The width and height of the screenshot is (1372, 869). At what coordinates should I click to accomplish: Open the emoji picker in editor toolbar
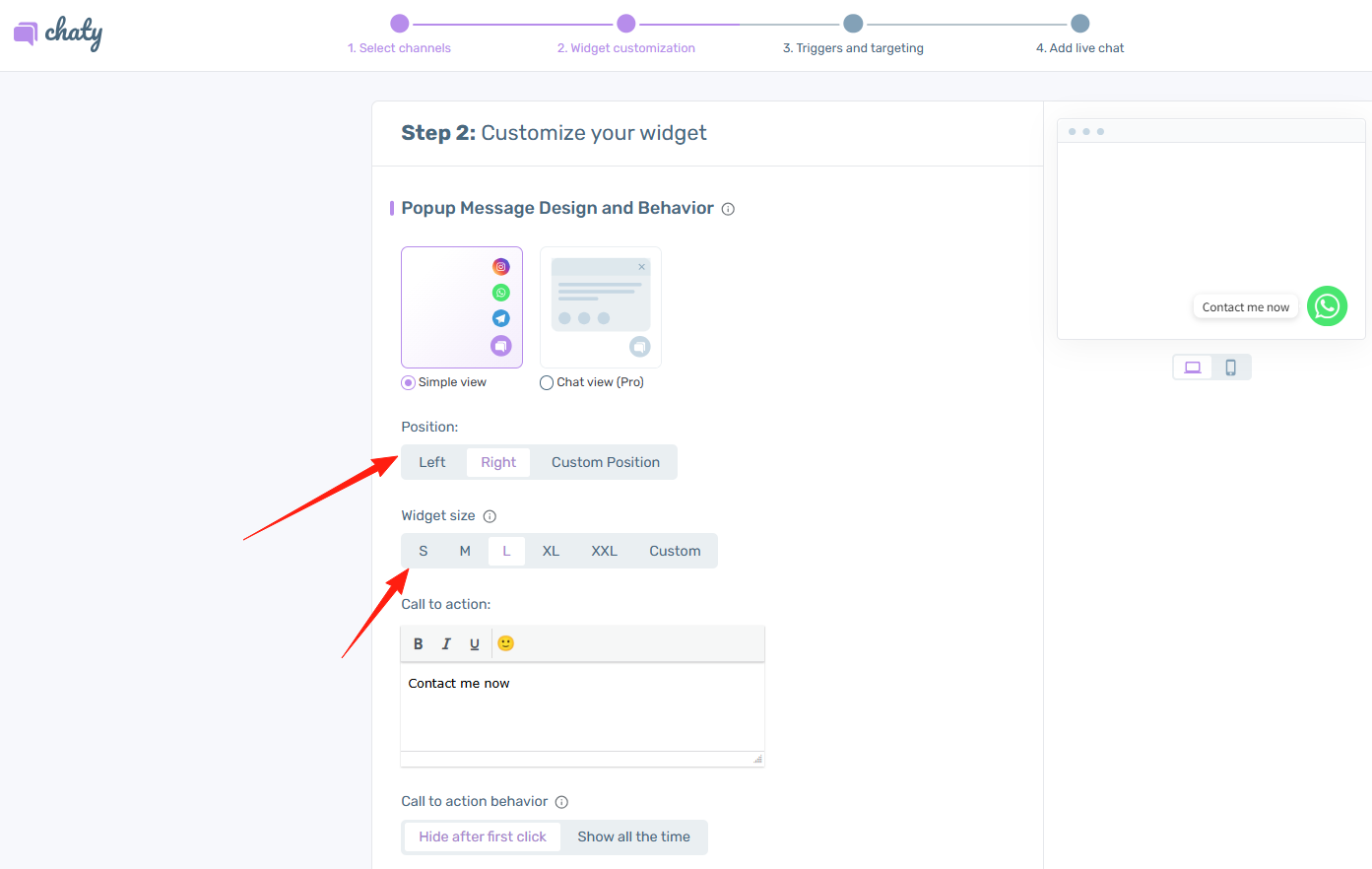(505, 643)
